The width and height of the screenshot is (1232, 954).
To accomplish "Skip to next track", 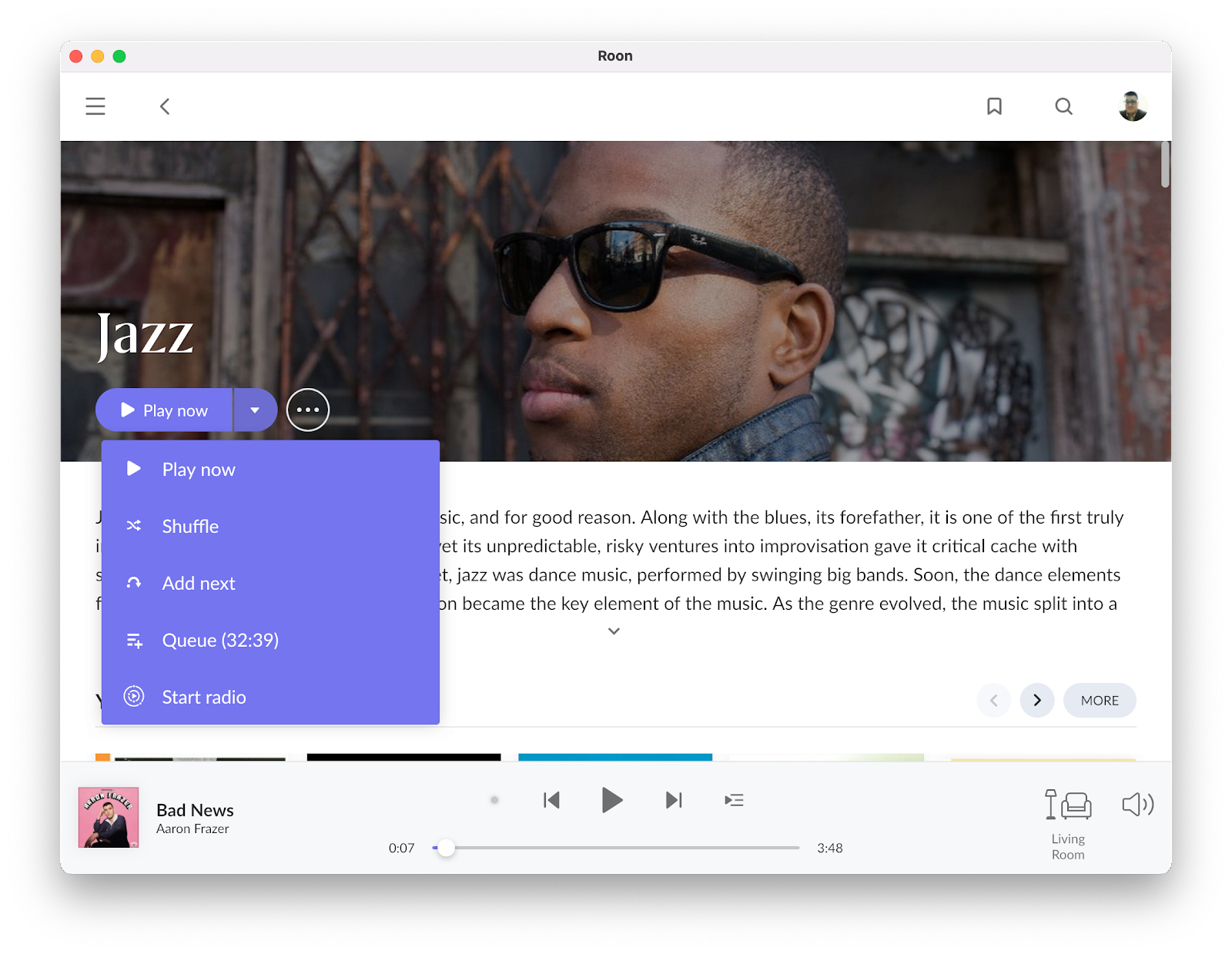I will (x=674, y=800).
